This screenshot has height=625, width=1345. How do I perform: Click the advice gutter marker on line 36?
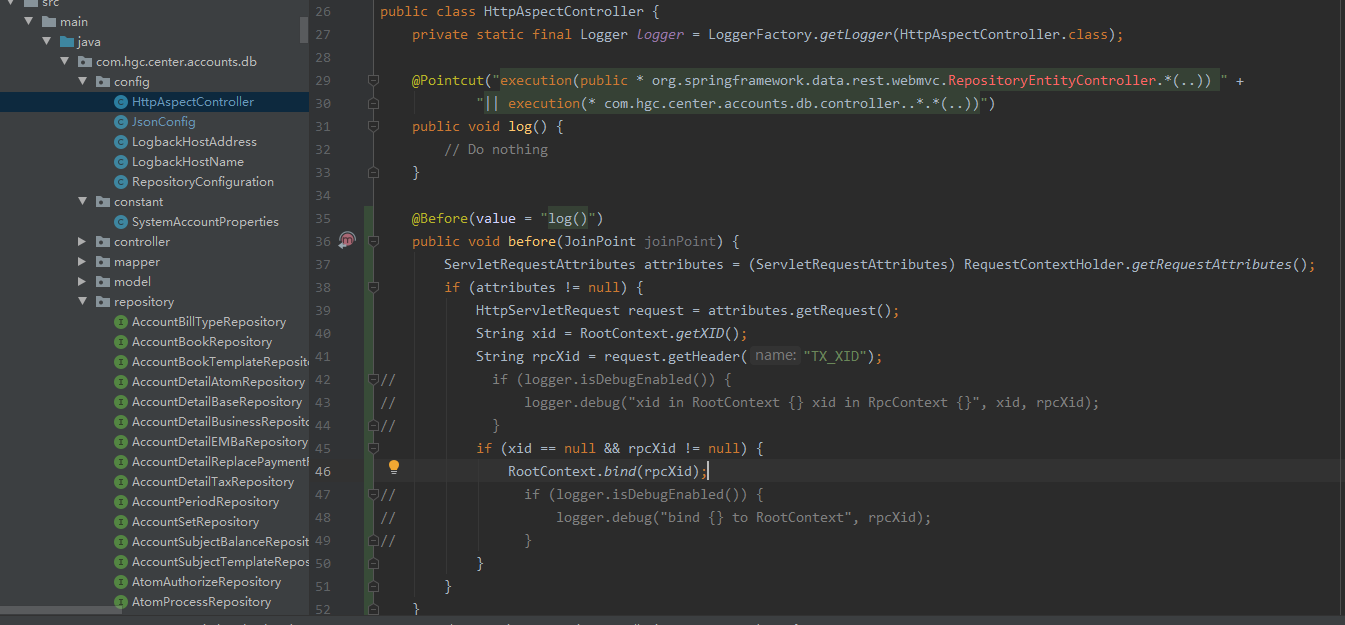[x=347, y=240]
